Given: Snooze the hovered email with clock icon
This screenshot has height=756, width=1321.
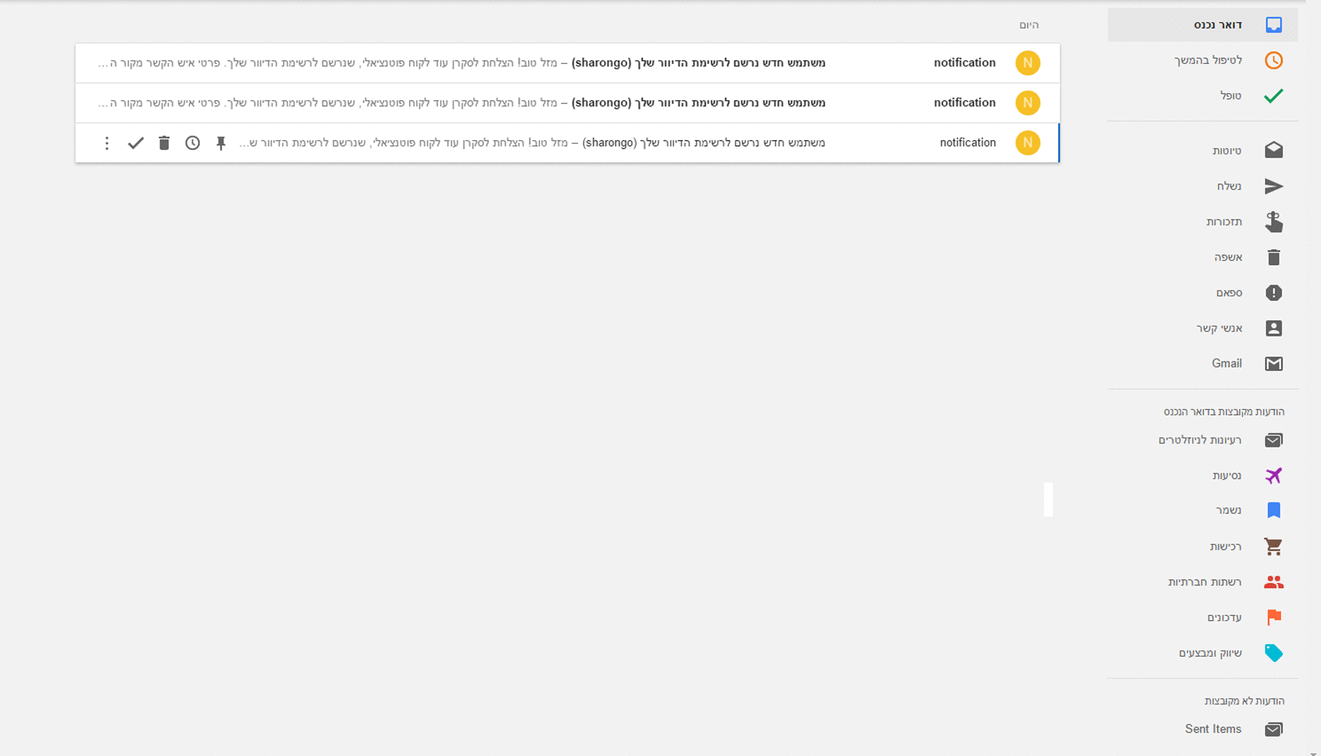Looking at the screenshot, I should click(x=192, y=143).
